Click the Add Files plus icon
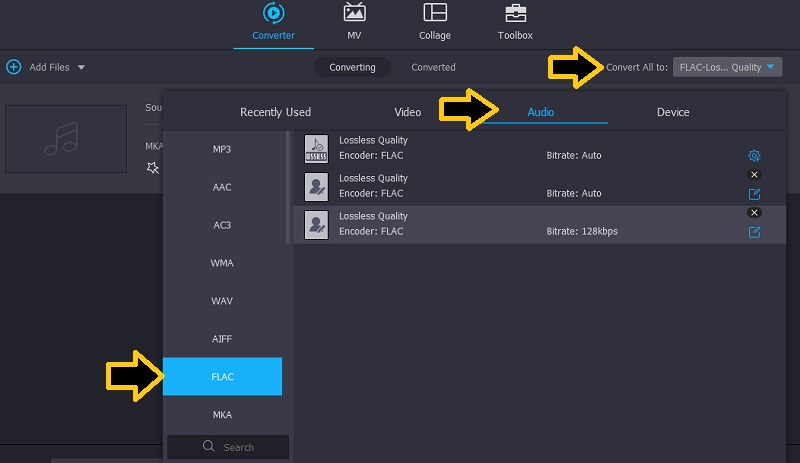 coord(13,67)
